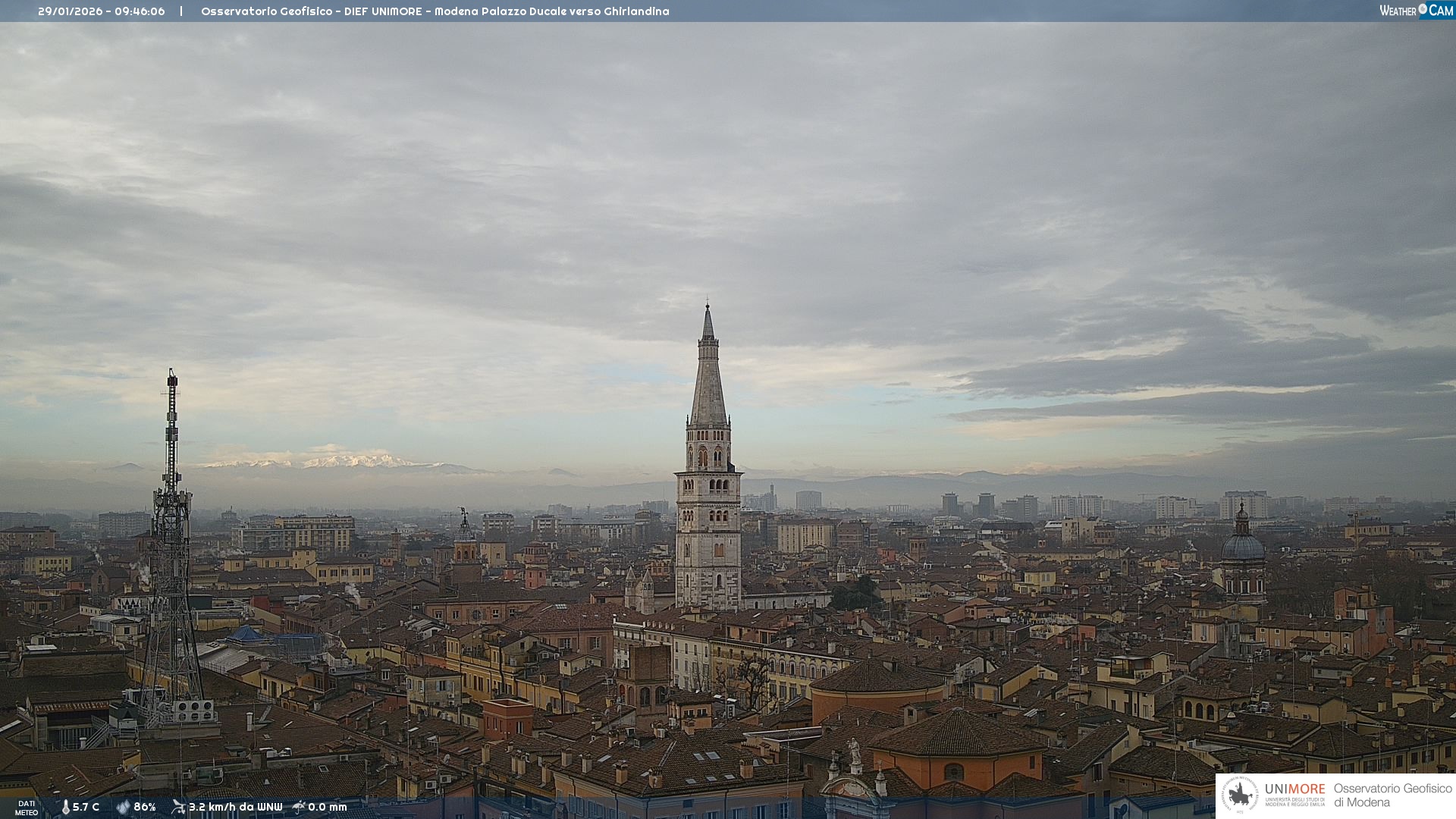Click the wind anemometer icon
Screen dimensions: 1456x819
[178, 807]
